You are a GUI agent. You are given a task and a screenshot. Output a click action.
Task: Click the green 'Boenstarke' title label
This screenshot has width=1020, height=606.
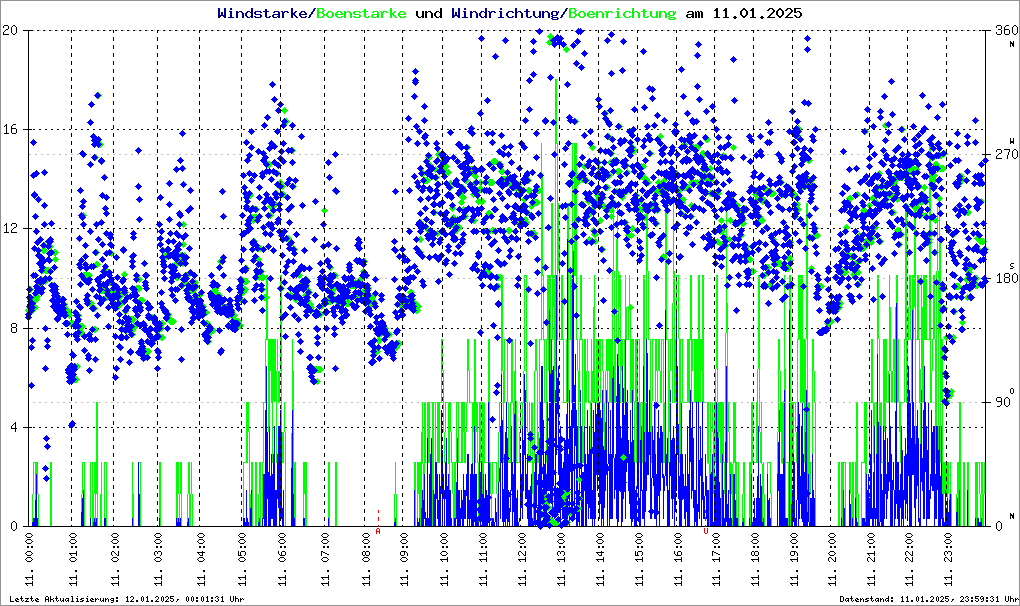[361, 14]
